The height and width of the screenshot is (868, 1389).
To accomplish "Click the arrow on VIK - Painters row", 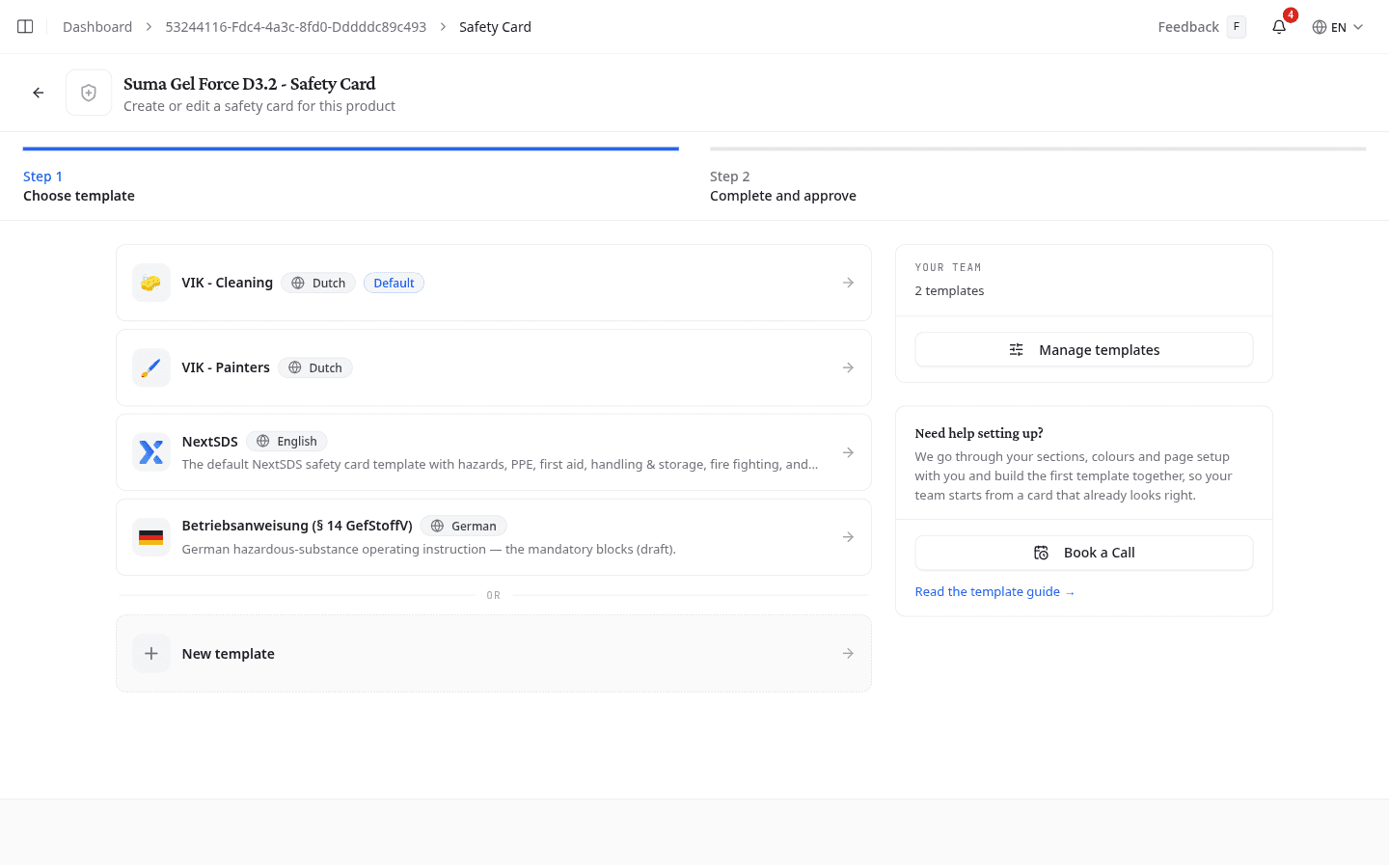I will (848, 367).
